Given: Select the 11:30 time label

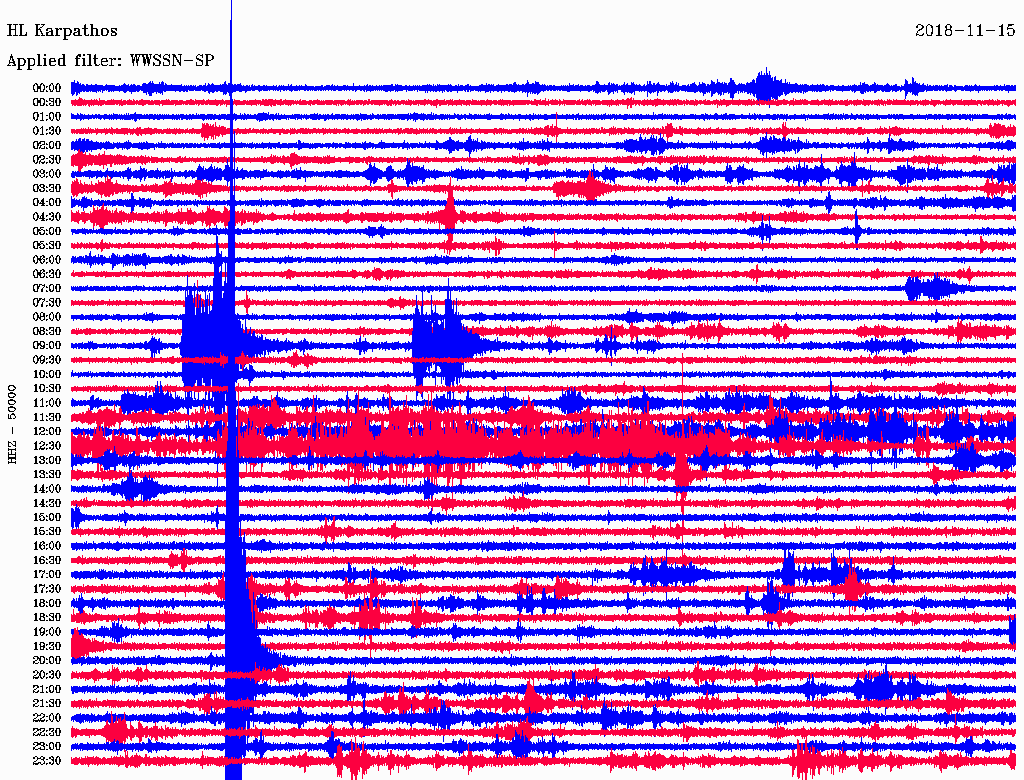Looking at the screenshot, I should 47,417.
